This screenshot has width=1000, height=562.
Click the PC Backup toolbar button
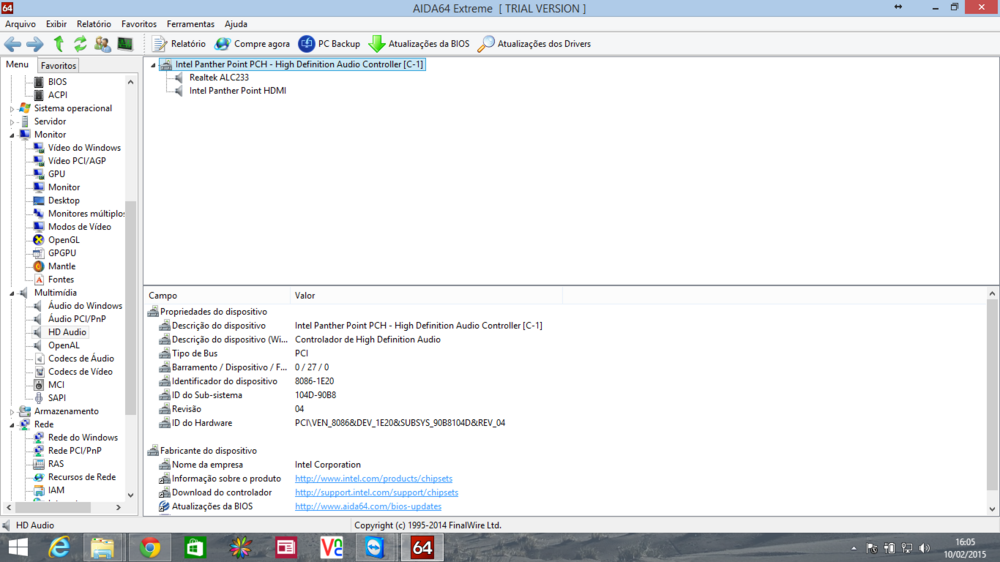pyautogui.click(x=329, y=44)
